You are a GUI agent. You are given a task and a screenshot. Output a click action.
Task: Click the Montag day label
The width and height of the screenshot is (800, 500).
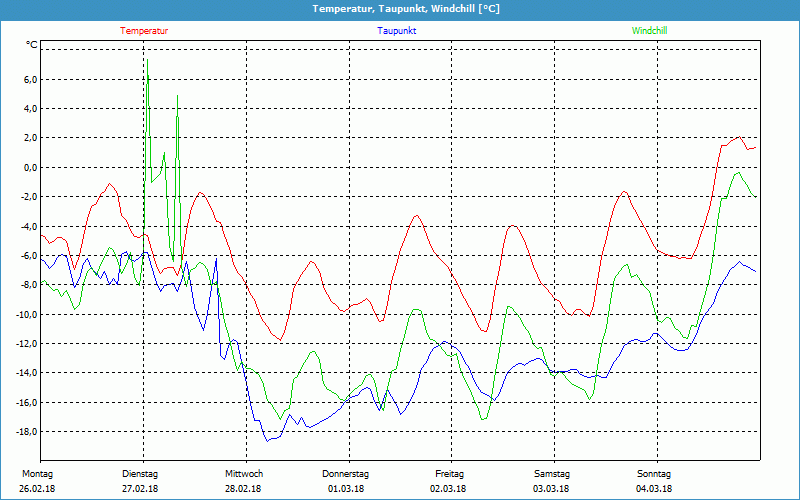click(x=37, y=474)
